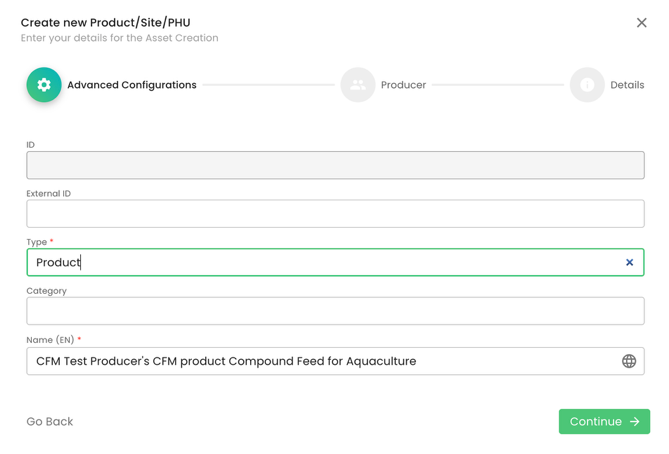Screen dimensions: 669x454
Task: Close the Create new Product dialog
Action: pos(642,23)
